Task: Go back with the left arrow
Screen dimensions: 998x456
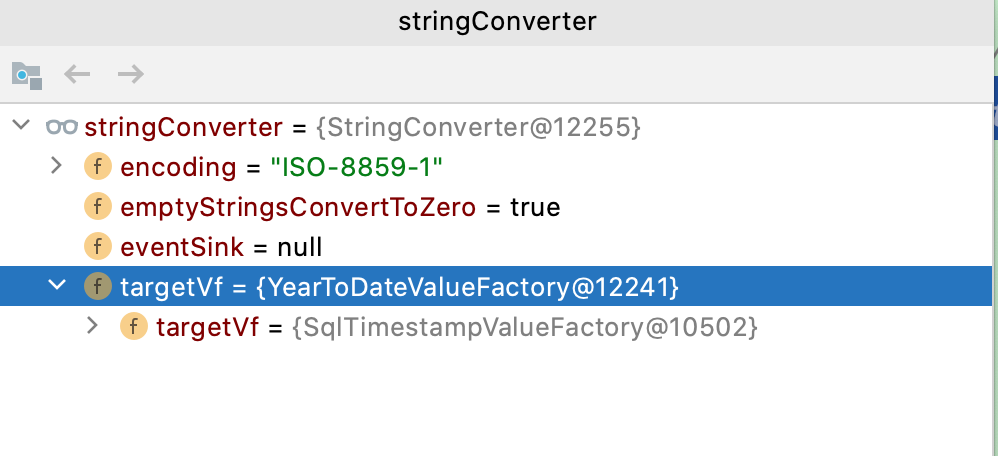Action: [77, 75]
